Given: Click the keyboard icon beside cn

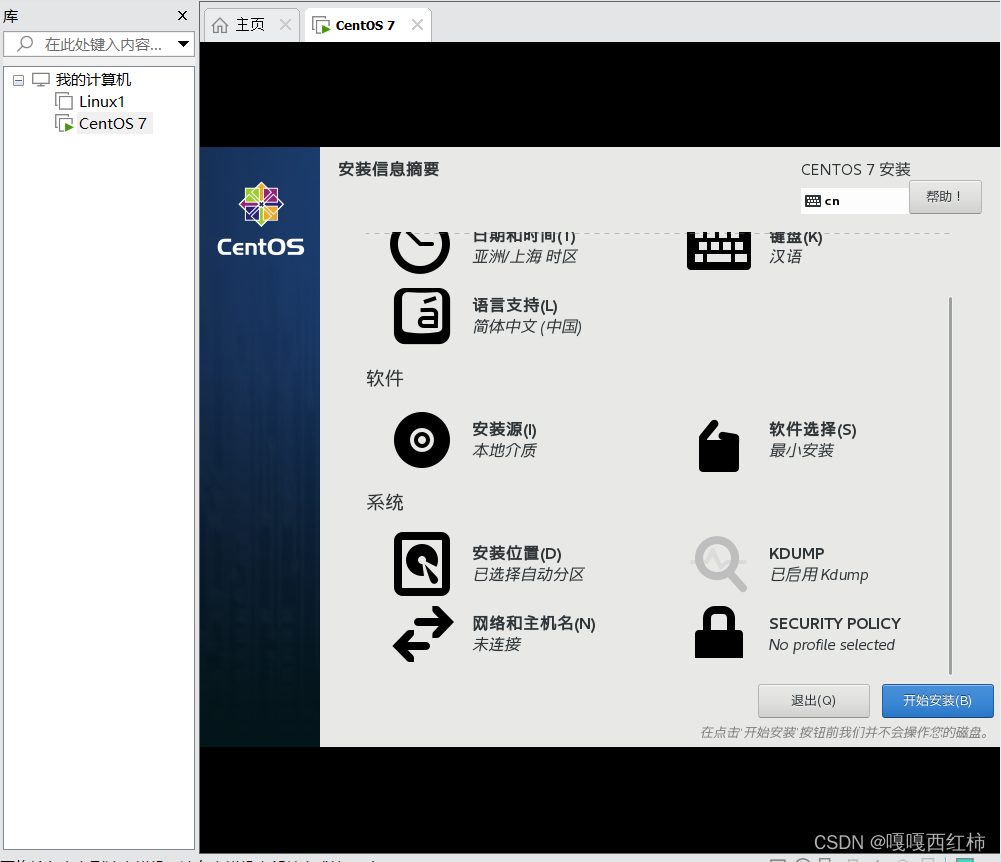Looking at the screenshot, I should click(813, 201).
